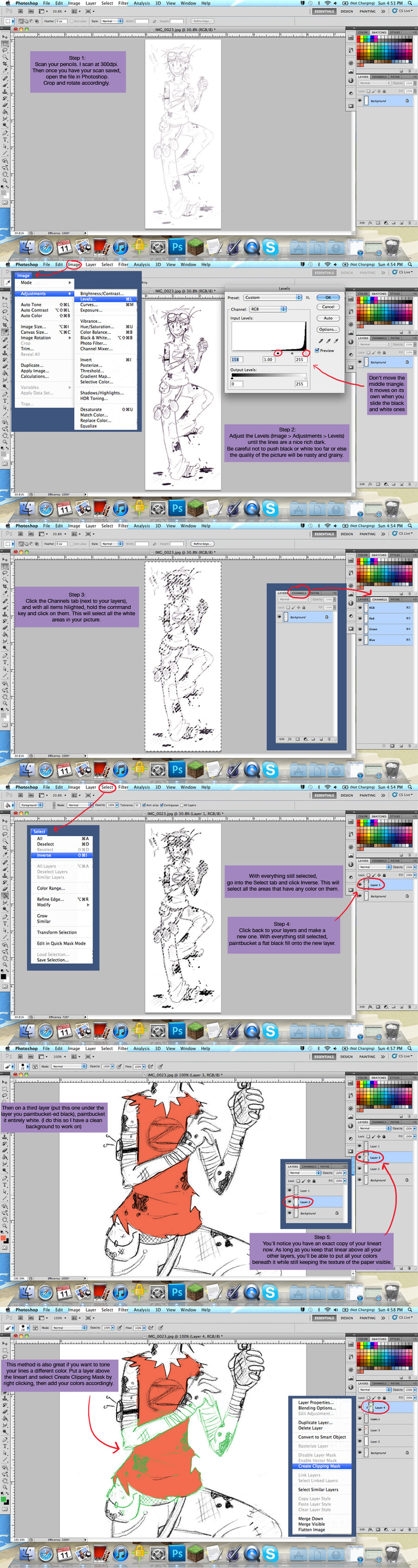Open System Preferences gear in Step 4 screenshot Dock

pos(158,1030)
